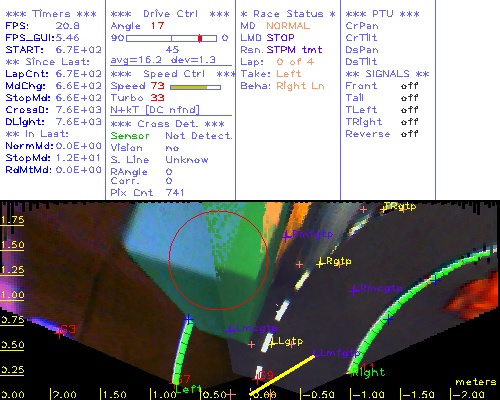
Task: Click the G7 marker near Left lane
Action: [177, 380]
